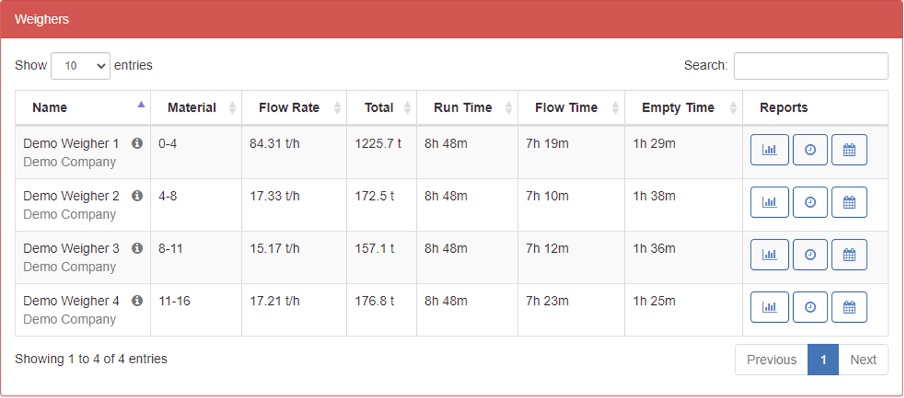Image resolution: width=904 pixels, height=398 pixels.
Task: Click info icon beside Demo Weigher 4
Action: (137, 301)
